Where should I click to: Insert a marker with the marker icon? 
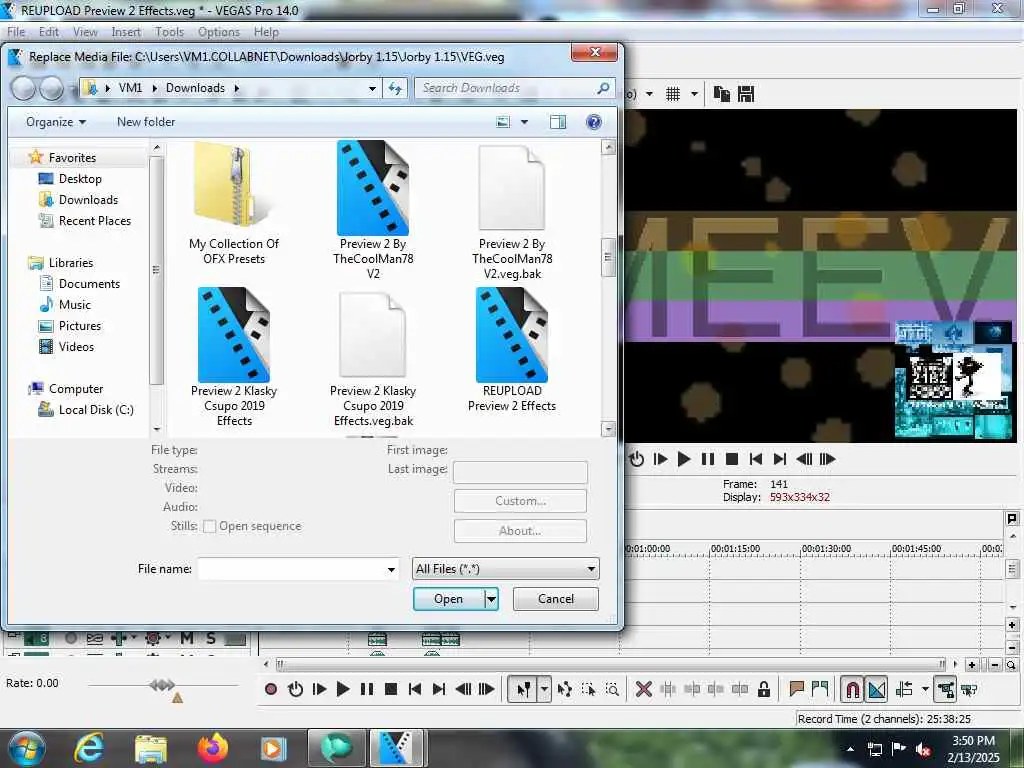[796, 689]
